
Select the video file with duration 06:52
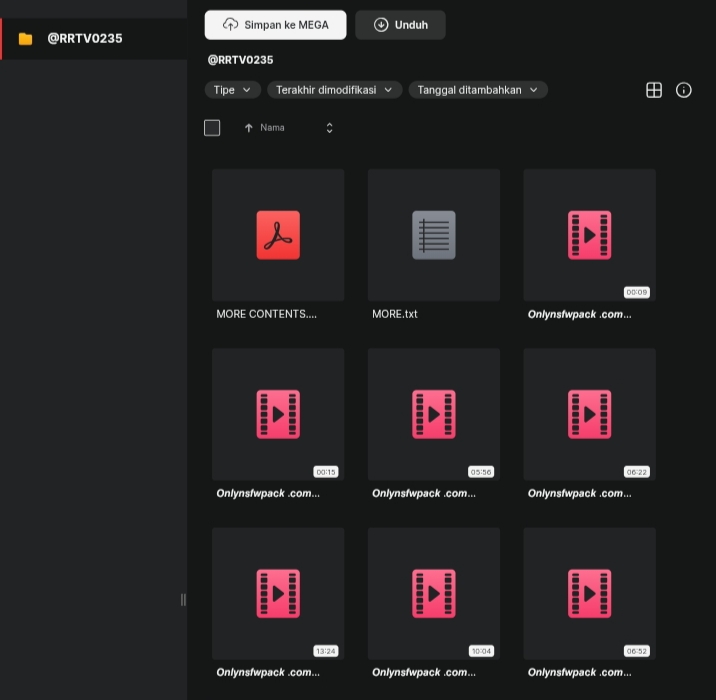[x=590, y=594]
